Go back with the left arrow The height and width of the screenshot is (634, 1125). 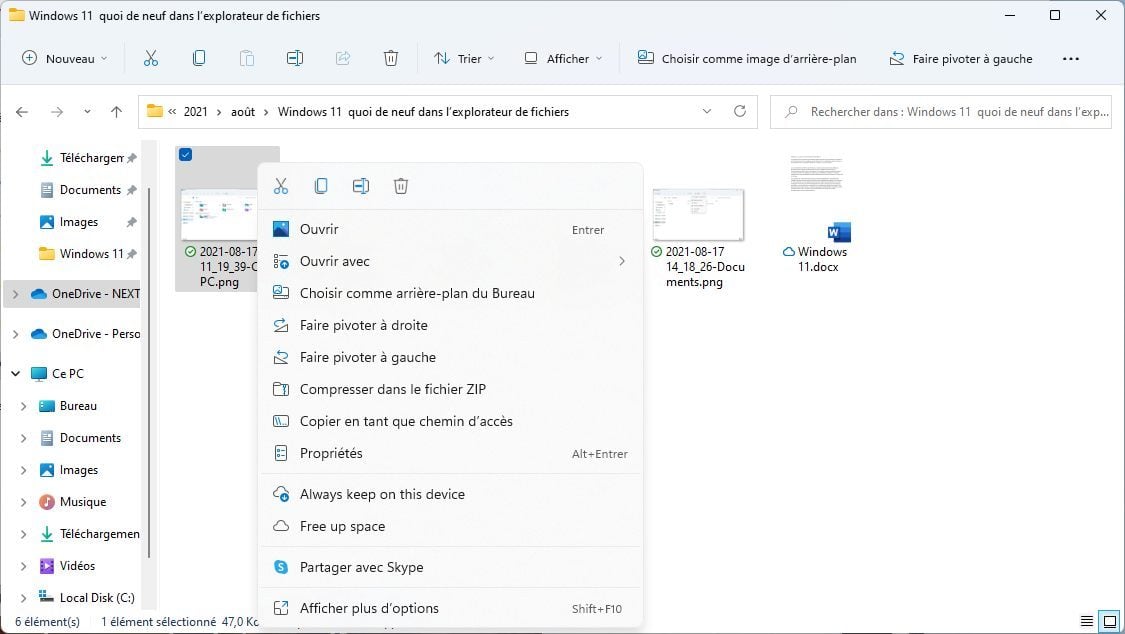(22, 112)
